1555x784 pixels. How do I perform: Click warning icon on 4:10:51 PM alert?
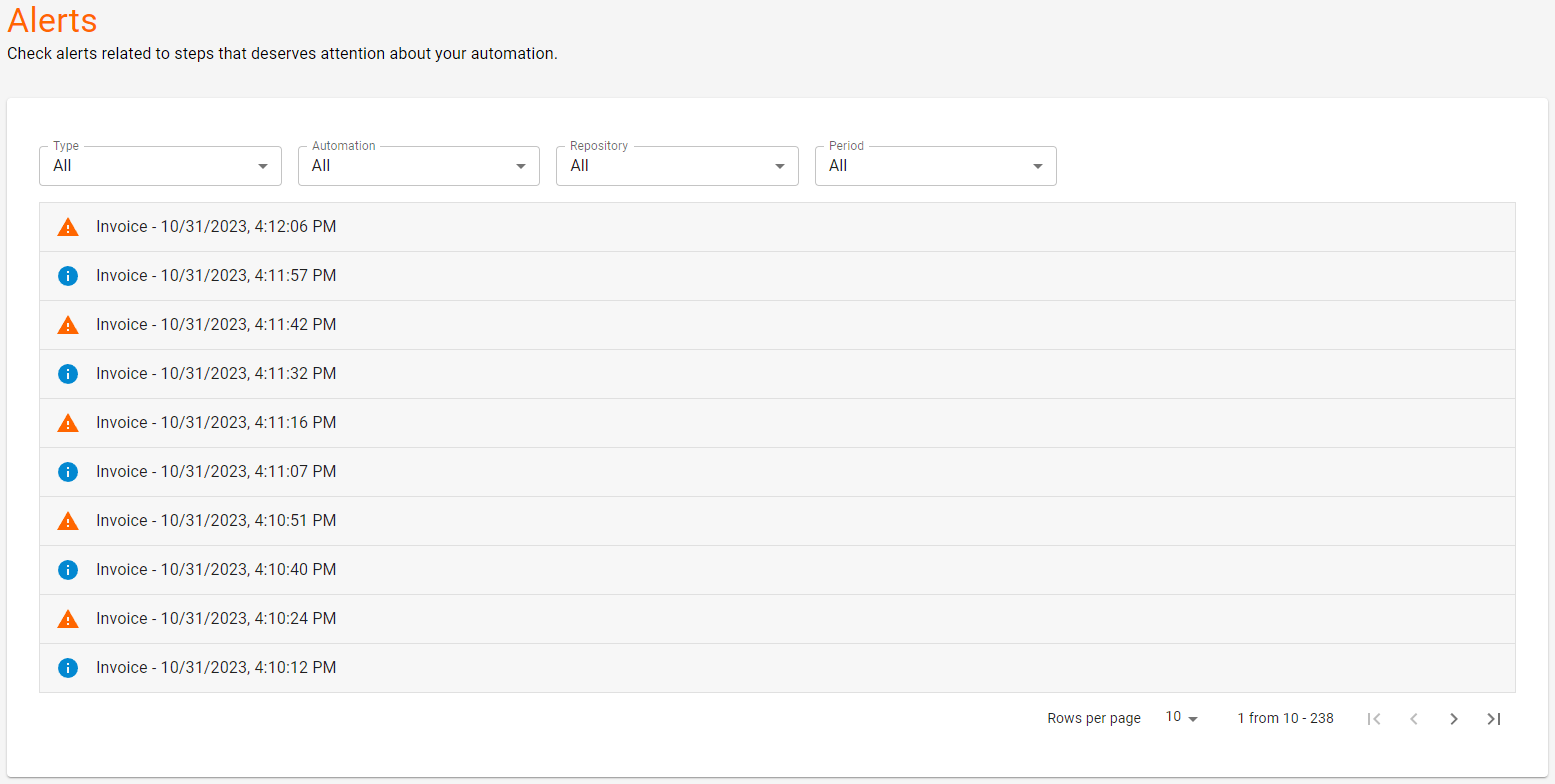click(x=68, y=521)
